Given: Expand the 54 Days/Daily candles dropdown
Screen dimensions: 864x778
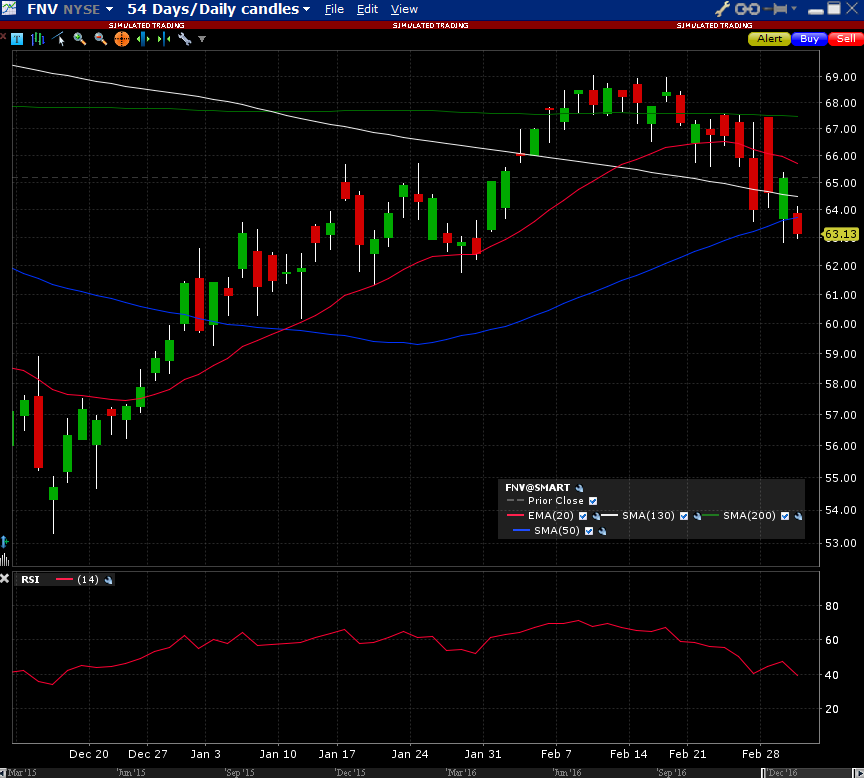Looking at the screenshot, I should click(x=306, y=9).
